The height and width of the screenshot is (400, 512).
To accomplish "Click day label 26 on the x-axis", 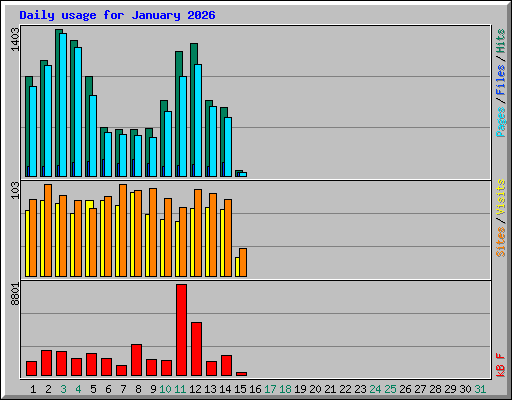I will point(405,389).
